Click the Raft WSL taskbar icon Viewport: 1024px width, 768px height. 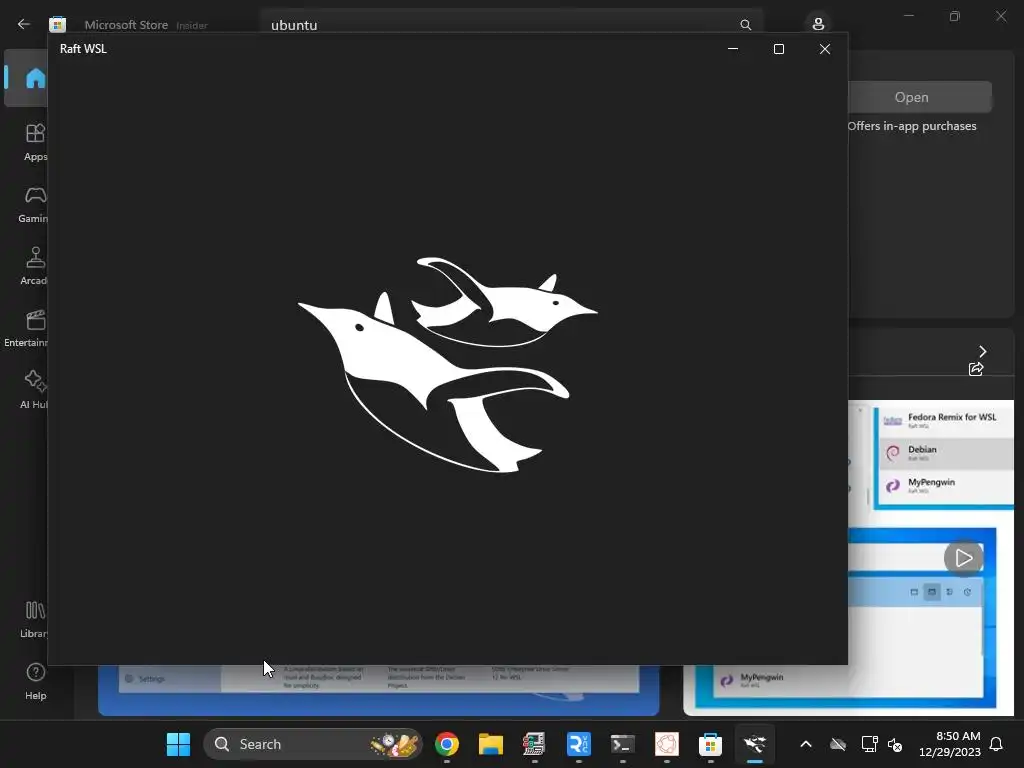pos(754,744)
